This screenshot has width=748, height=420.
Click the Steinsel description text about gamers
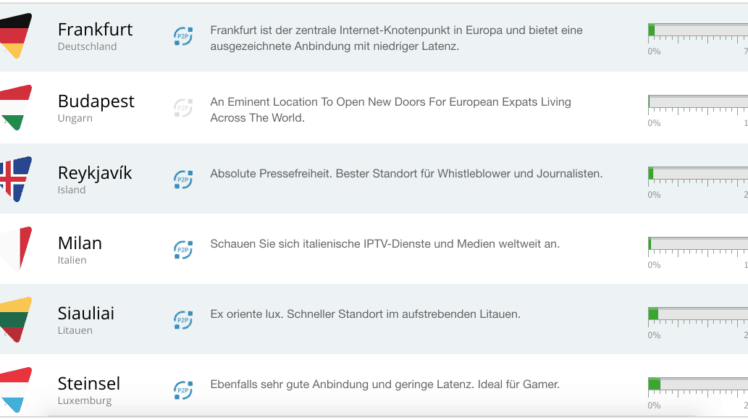384,384
